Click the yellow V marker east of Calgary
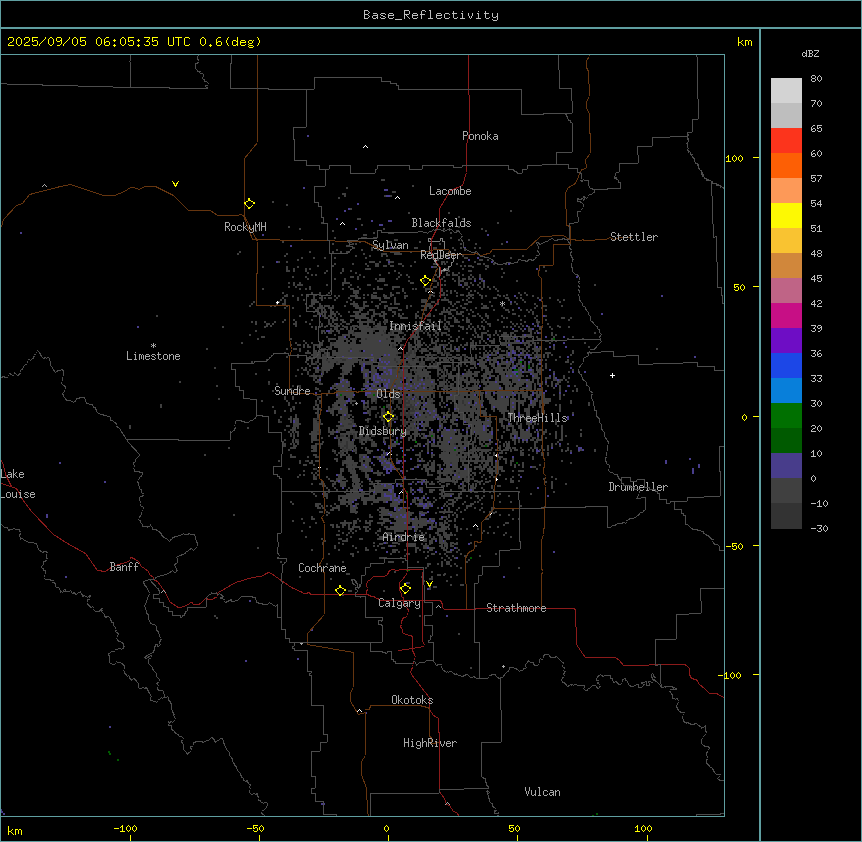Image resolution: width=862 pixels, height=842 pixels. click(429, 584)
